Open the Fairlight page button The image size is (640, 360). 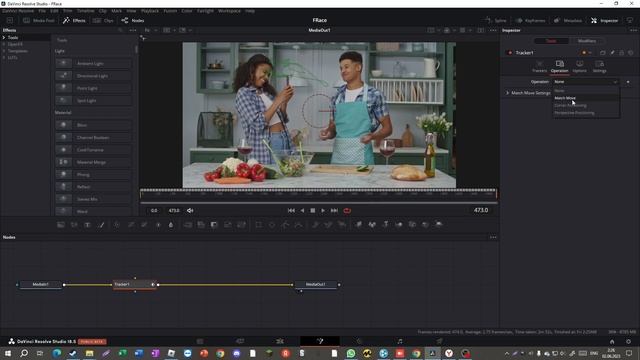coord(400,341)
